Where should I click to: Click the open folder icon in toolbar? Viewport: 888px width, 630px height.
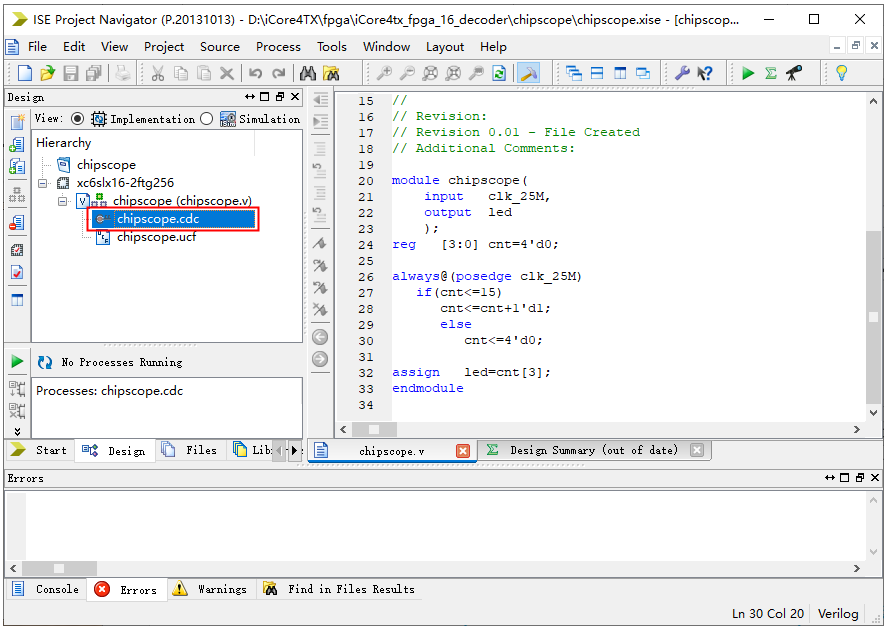click(47, 73)
